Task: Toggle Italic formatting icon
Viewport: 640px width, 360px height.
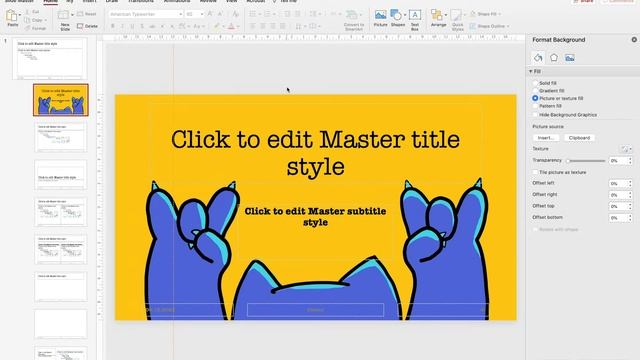Action: coord(122,26)
